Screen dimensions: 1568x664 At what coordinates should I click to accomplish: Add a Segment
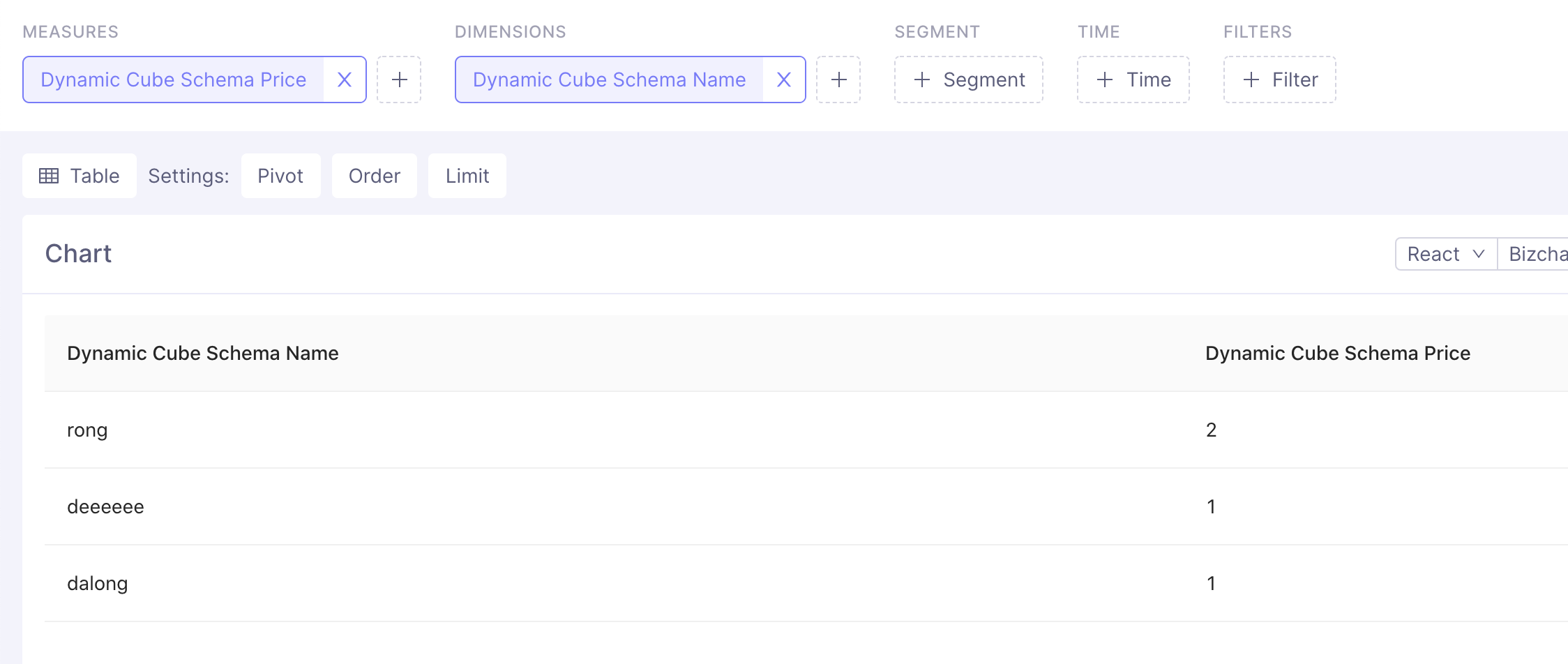pyautogui.click(x=969, y=80)
